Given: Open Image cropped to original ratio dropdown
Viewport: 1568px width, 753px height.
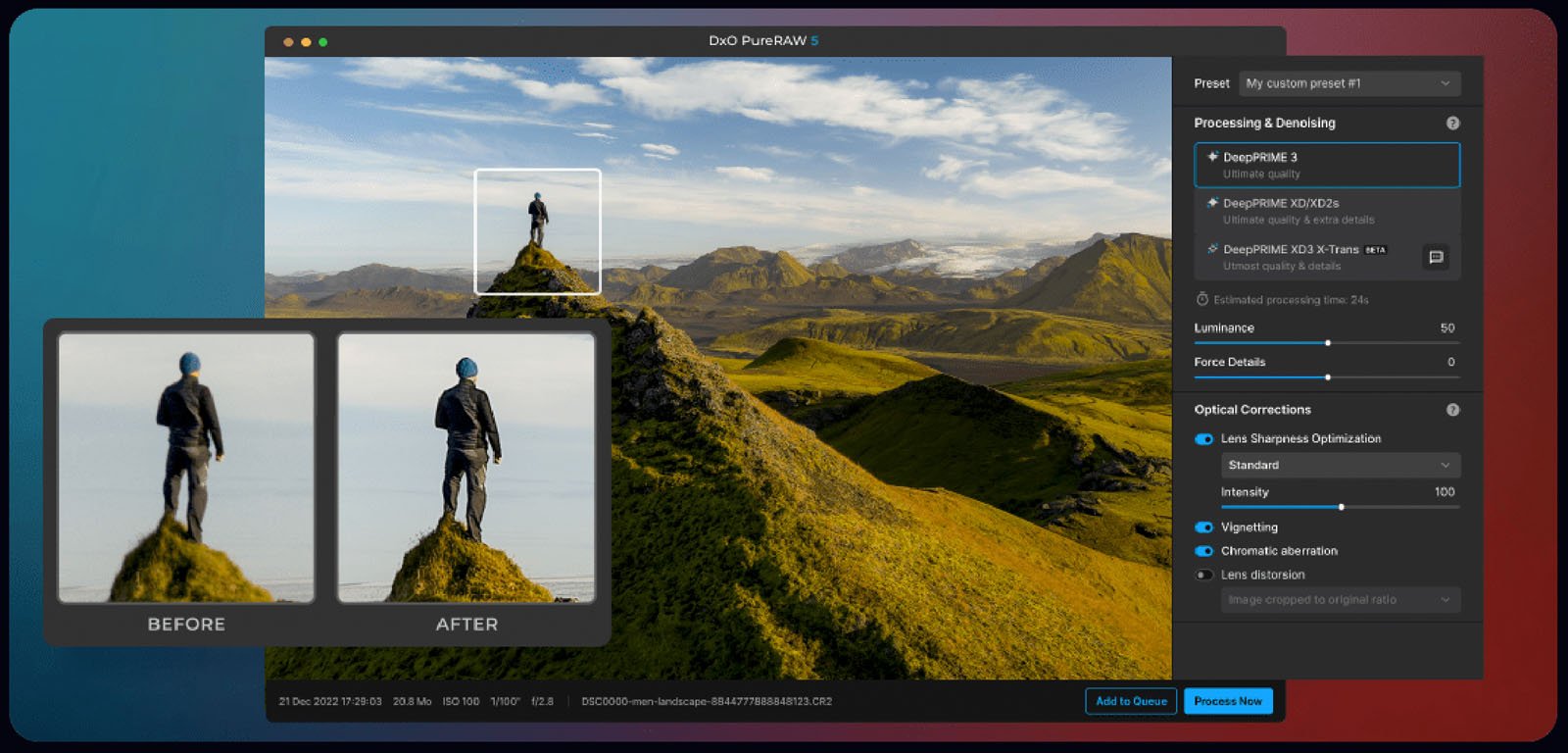Looking at the screenshot, I should point(1341,599).
